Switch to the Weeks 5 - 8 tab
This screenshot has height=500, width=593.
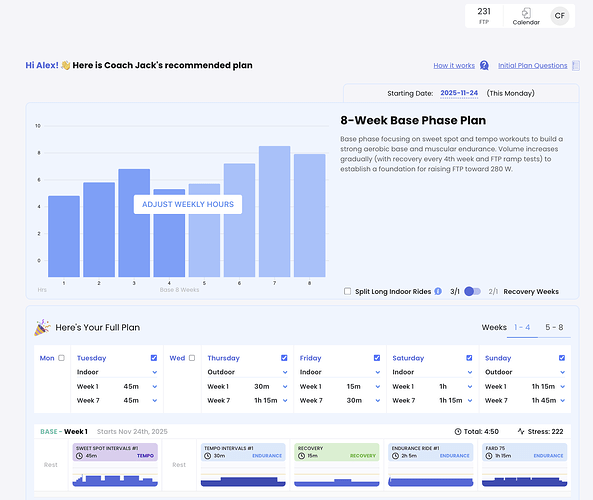click(x=554, y=327)
